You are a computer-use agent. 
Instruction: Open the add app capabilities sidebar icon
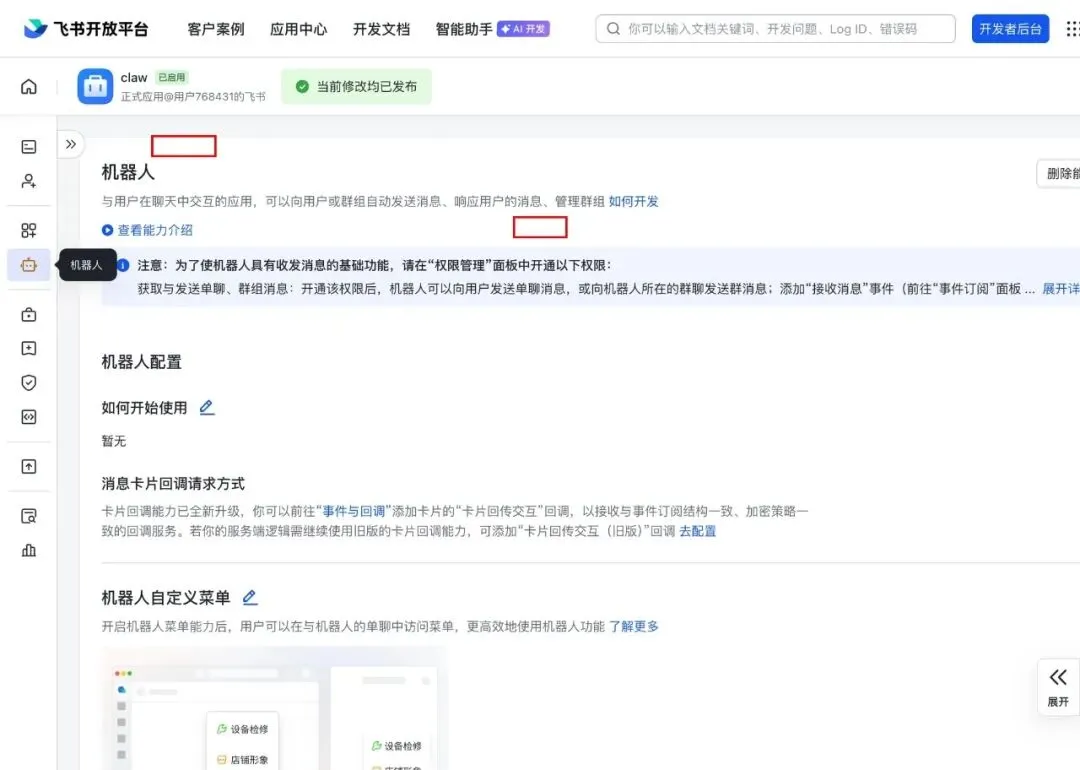tap(29, 230)
